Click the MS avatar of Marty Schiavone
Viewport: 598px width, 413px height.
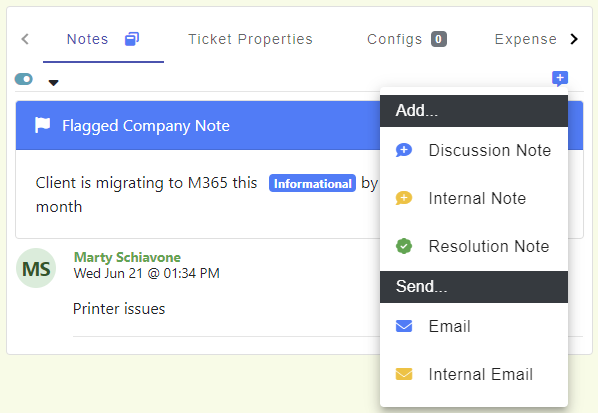coord(36,268)
